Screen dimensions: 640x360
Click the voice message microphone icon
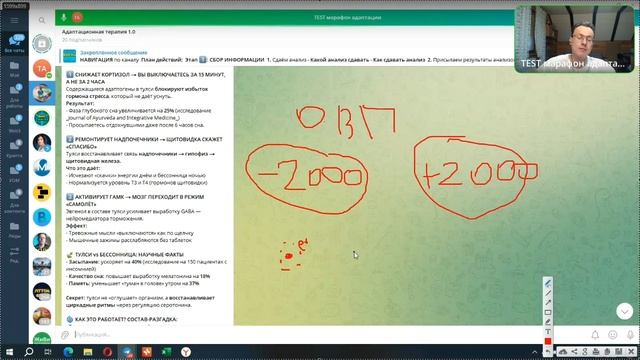(x=630, y=335)
